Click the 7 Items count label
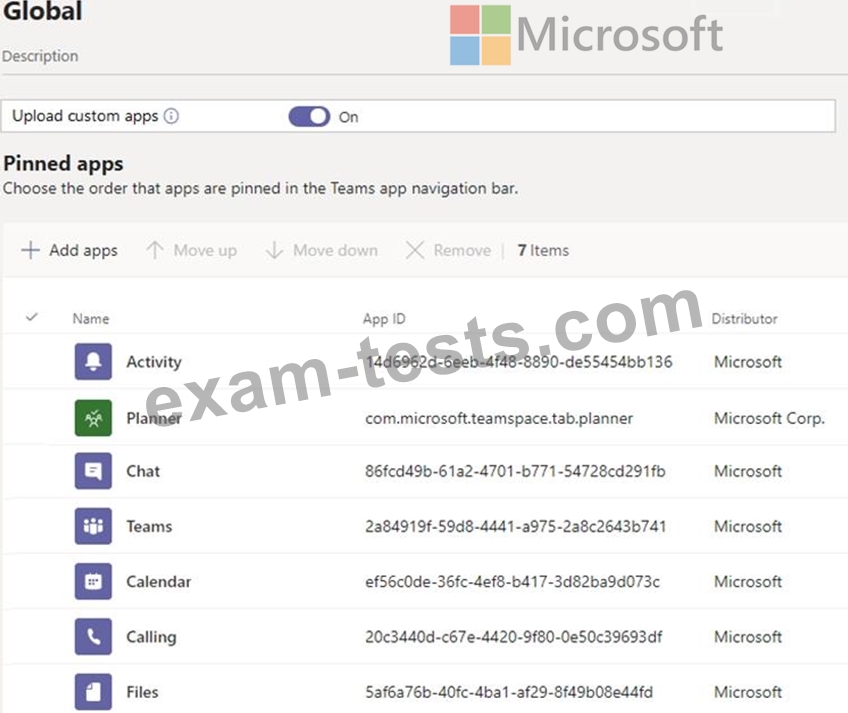Viewport: 848px width, 713px height. tap(543, 250)
